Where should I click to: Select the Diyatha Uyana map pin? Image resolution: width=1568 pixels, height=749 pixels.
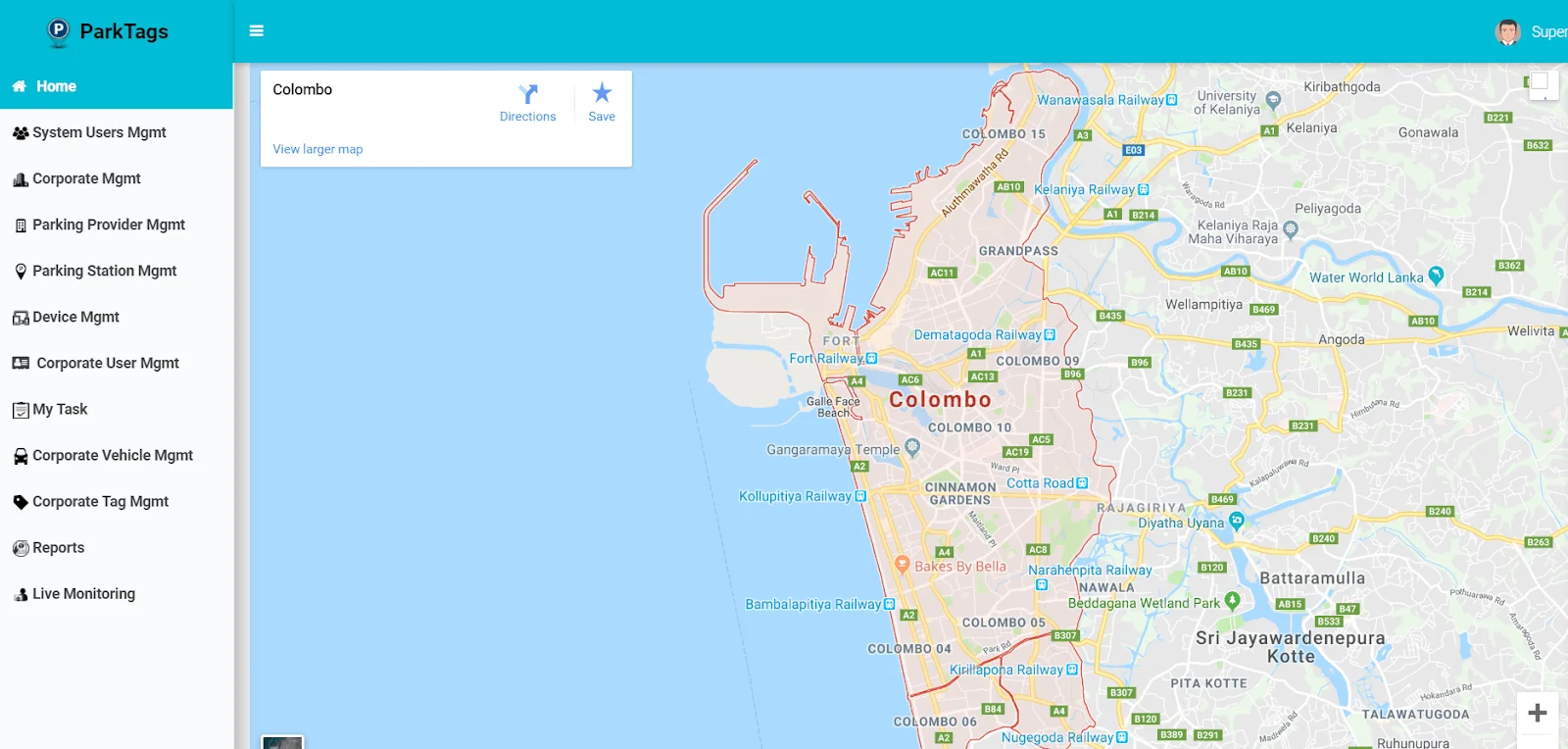click(x=1237, y=521)
